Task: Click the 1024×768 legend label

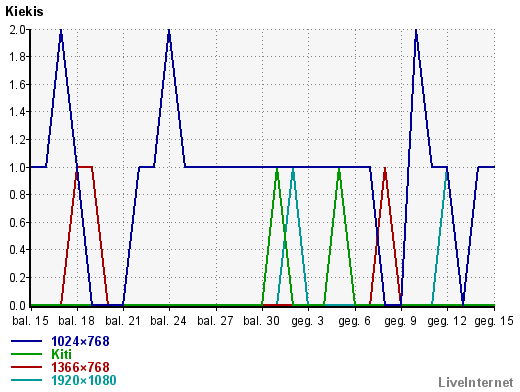Action: click(x=80, y=341)
